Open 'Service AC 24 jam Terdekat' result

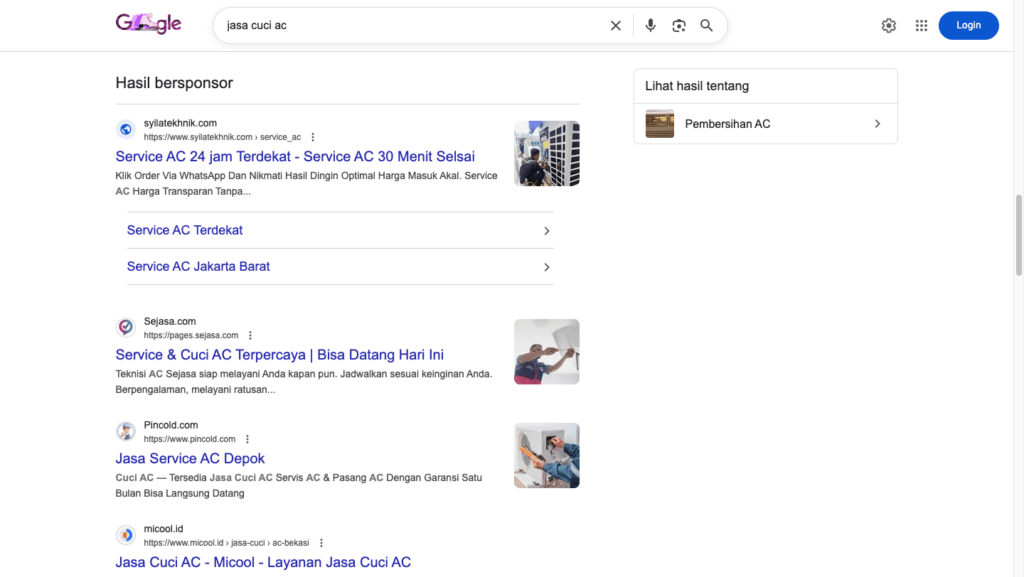(x=295, y=157)
